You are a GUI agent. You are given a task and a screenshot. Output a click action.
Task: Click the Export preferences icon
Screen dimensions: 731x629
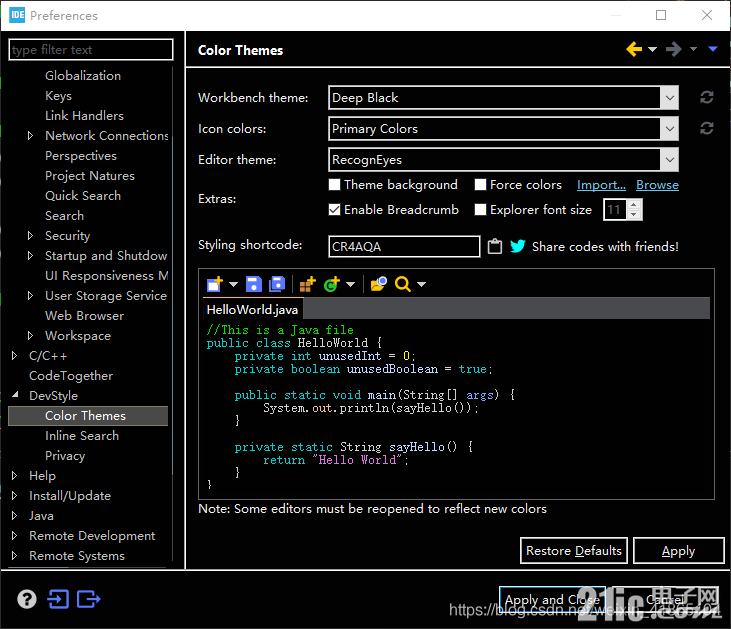(x=89, y=599)
